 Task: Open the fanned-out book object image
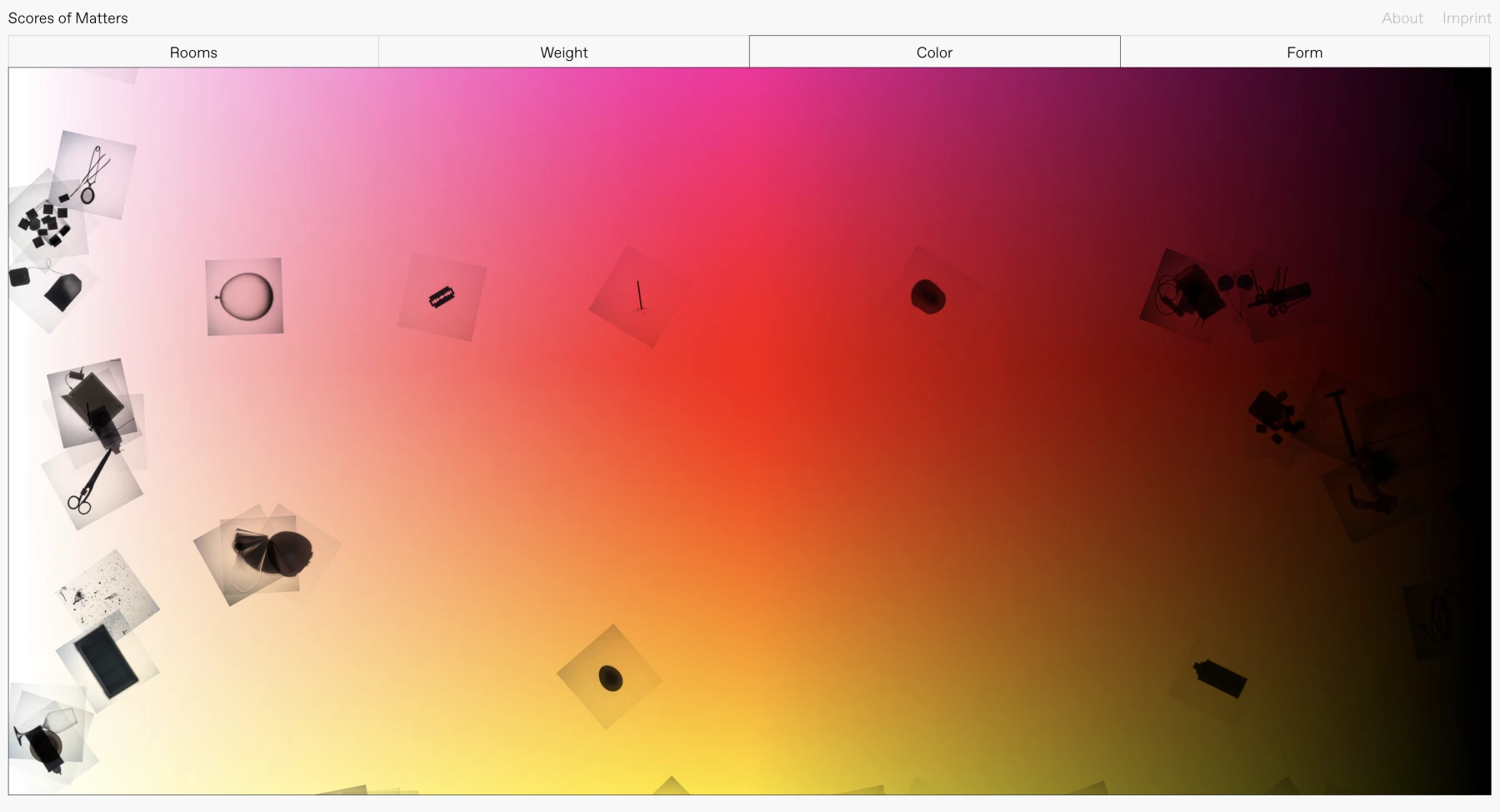[x=268, y=552]
